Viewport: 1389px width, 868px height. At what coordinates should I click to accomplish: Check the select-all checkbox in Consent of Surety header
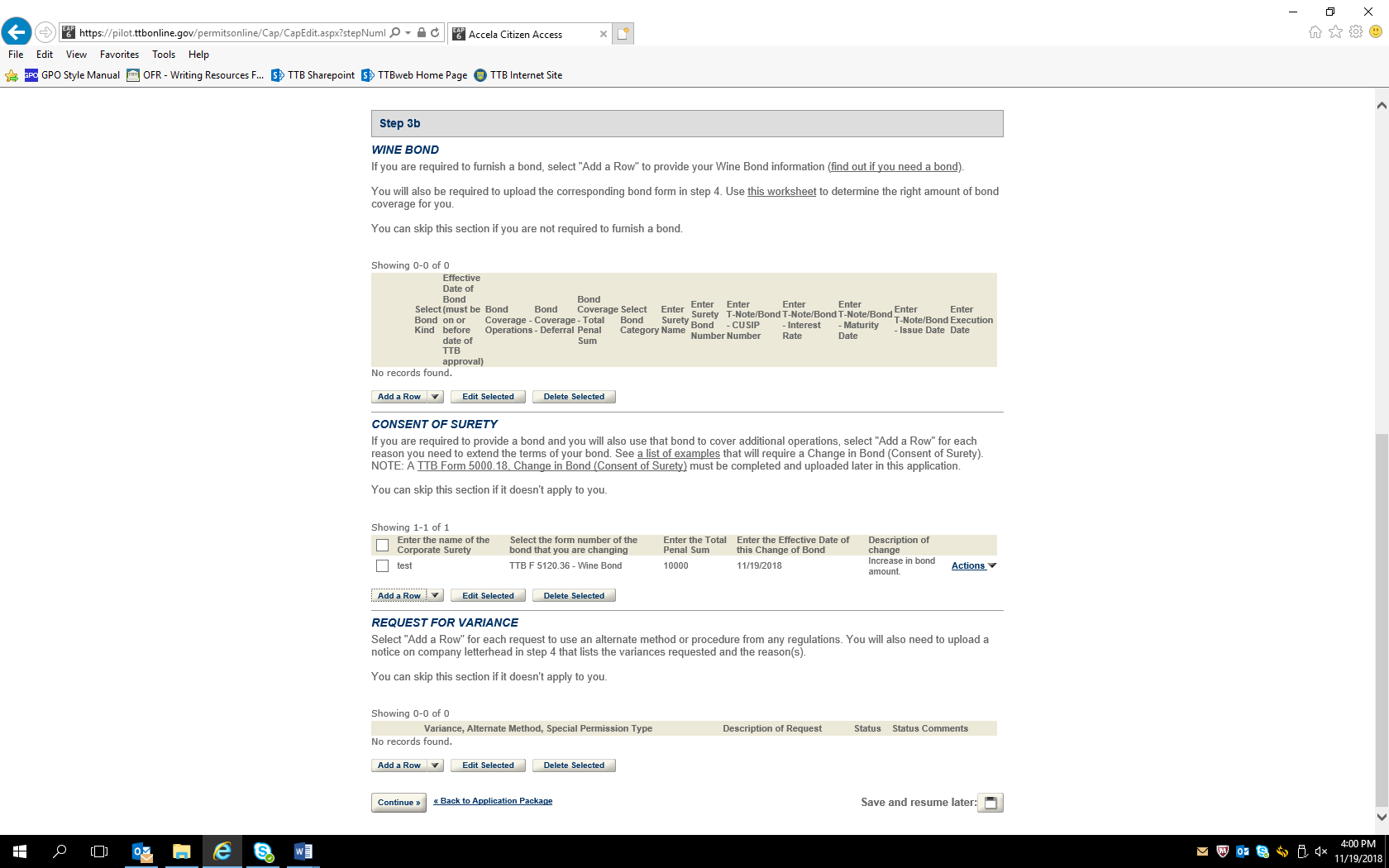[x=382, y=546]
